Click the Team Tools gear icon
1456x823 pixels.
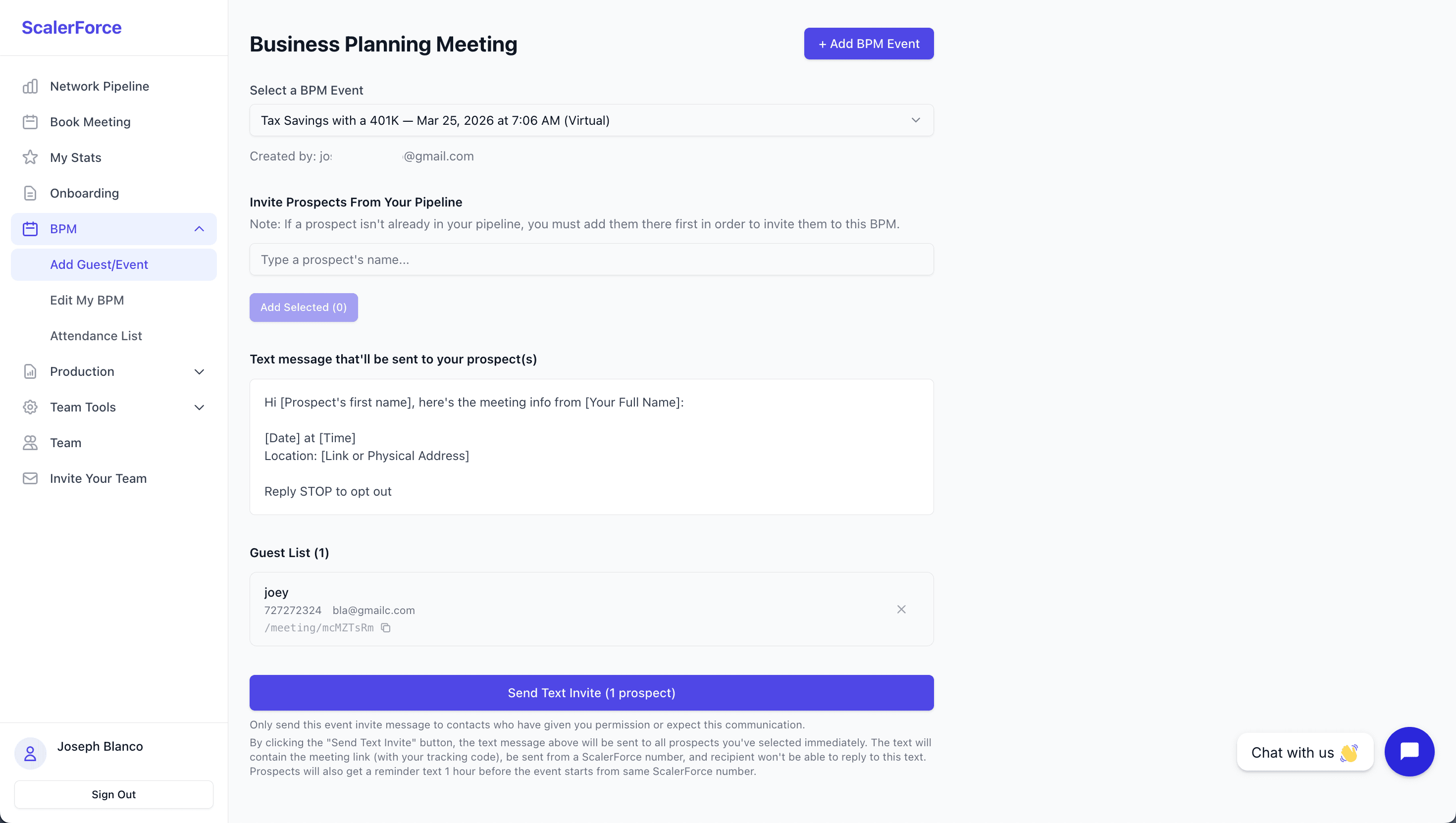click(x=30, y=407)
